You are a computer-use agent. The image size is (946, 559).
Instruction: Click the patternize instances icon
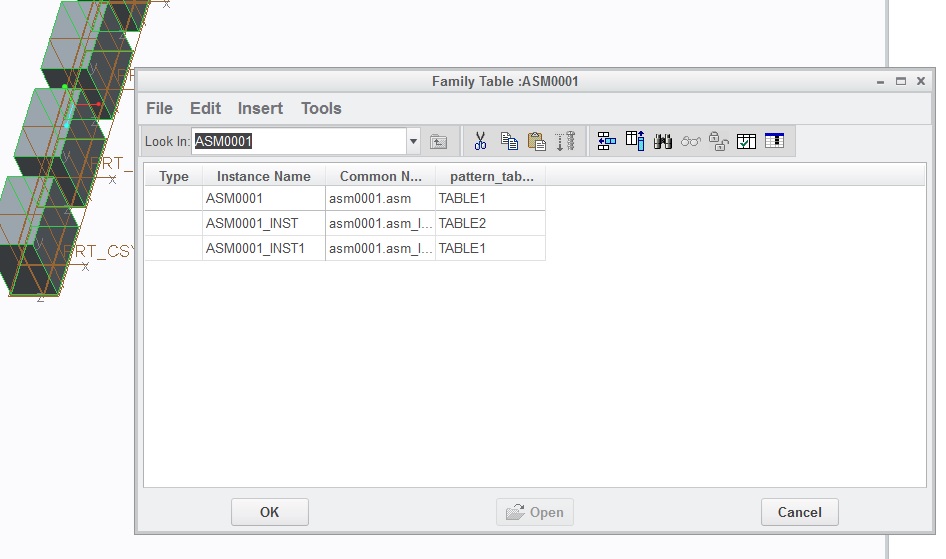[x=565, y=142]
